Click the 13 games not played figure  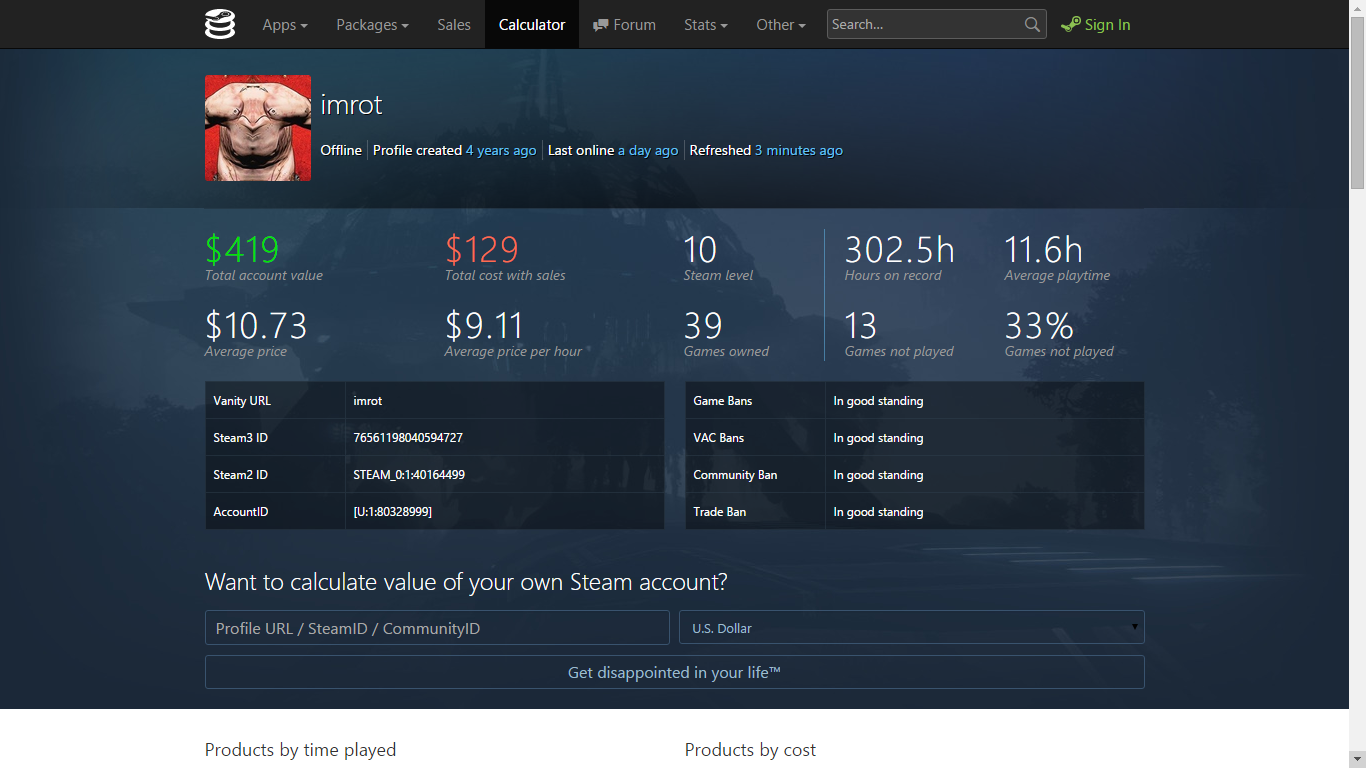coord(861,325)
